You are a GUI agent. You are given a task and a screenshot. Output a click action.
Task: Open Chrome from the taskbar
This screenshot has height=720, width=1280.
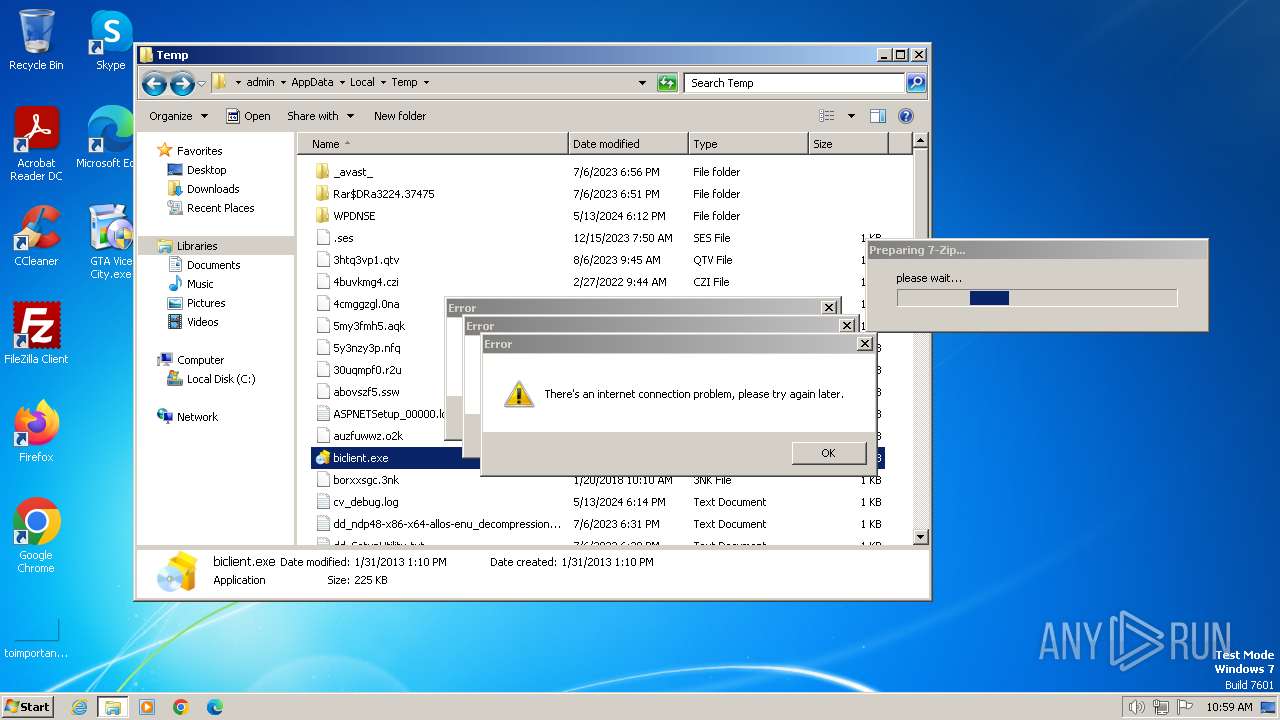pos(181,707)
